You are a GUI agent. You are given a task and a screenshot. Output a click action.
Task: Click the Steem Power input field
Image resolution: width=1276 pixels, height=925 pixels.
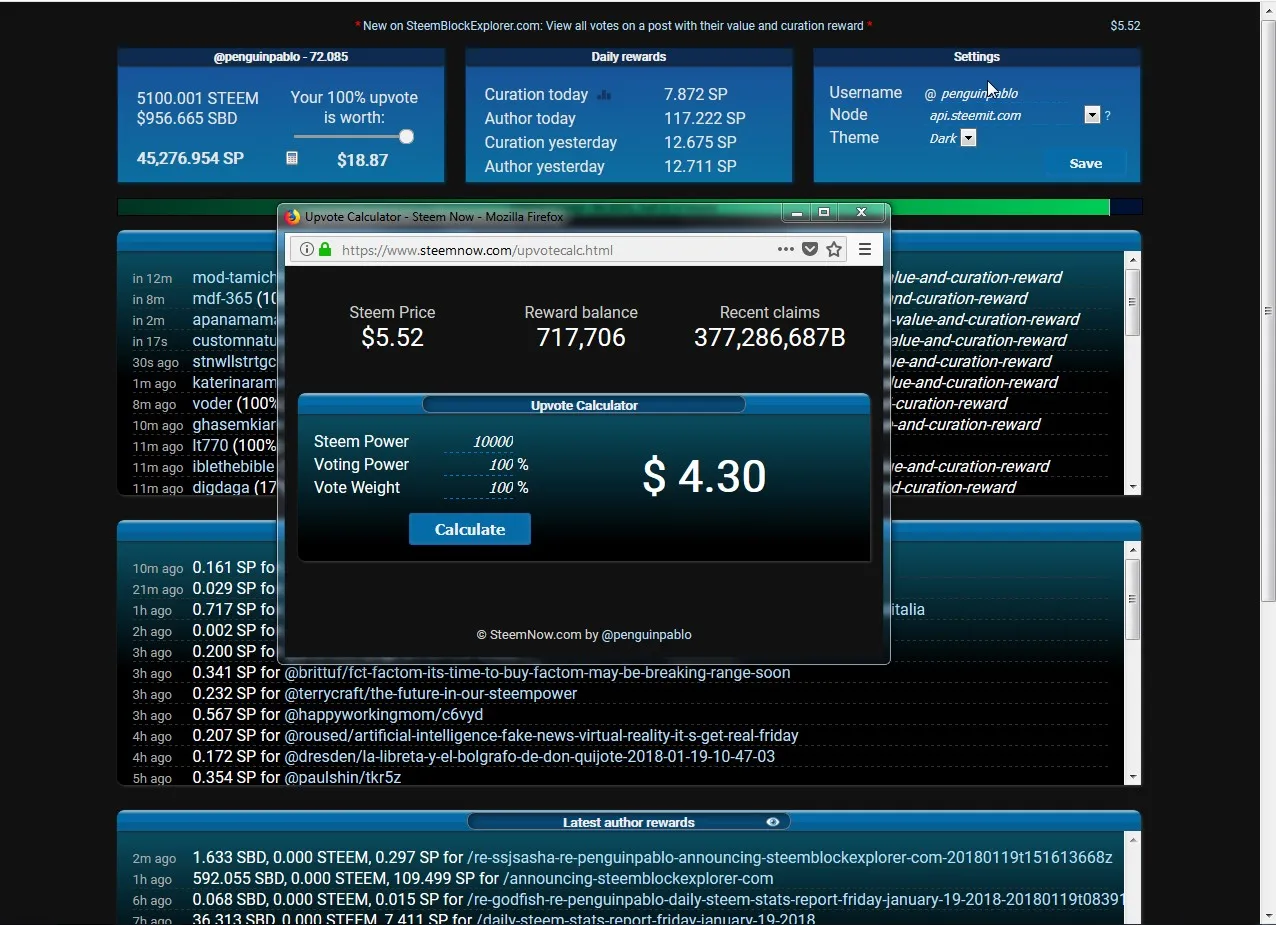(479, 442)
